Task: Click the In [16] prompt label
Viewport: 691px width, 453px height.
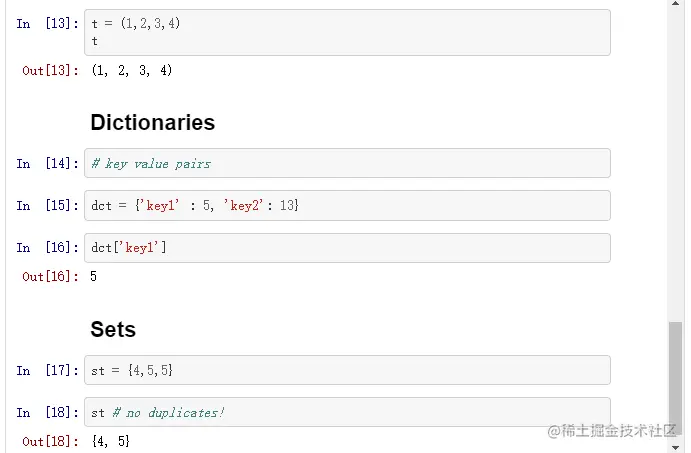Action: point(47,248)
